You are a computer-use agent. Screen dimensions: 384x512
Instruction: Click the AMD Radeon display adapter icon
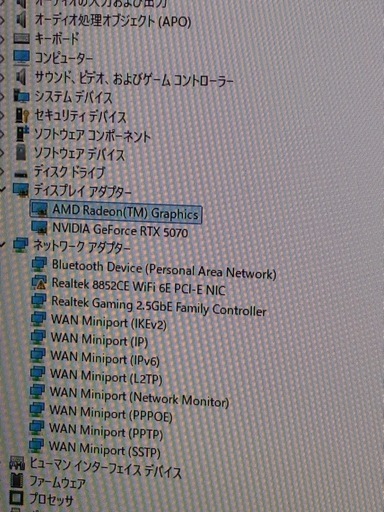[40, 209]
